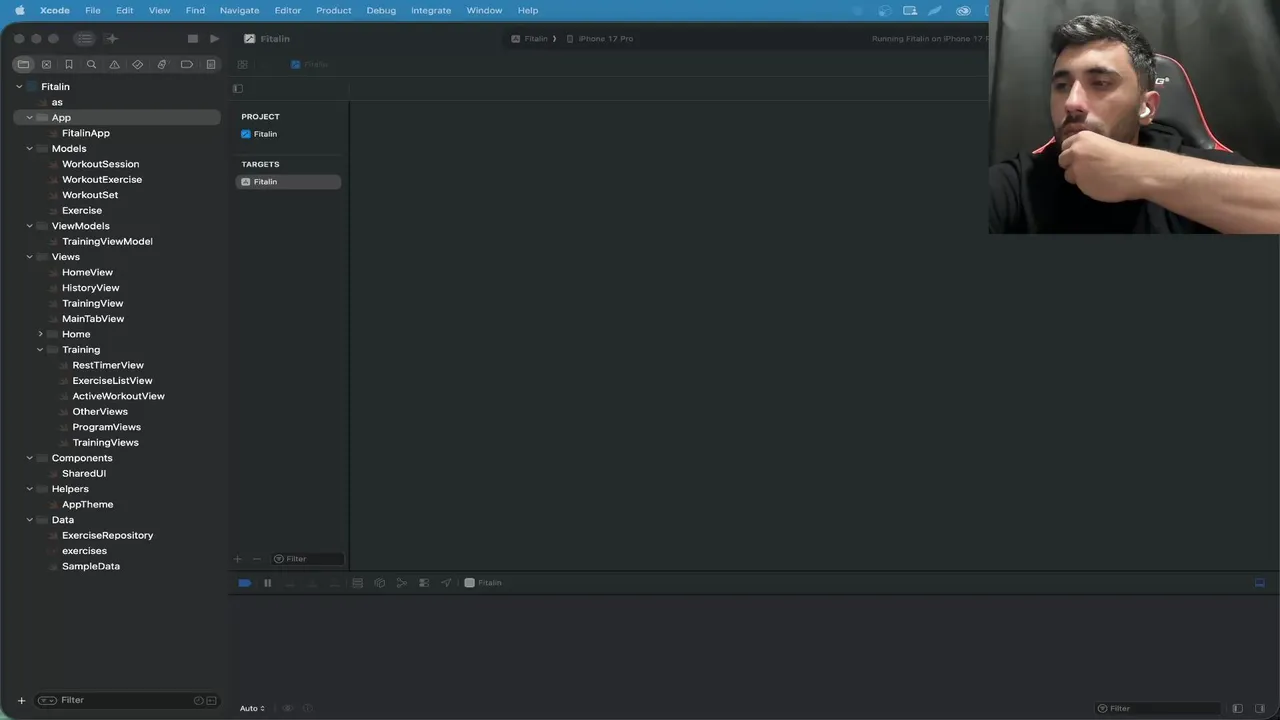Run the Fitalin scheme with Play button
The height and width of the screenshot is (720, 1280).
coord(214,39)
